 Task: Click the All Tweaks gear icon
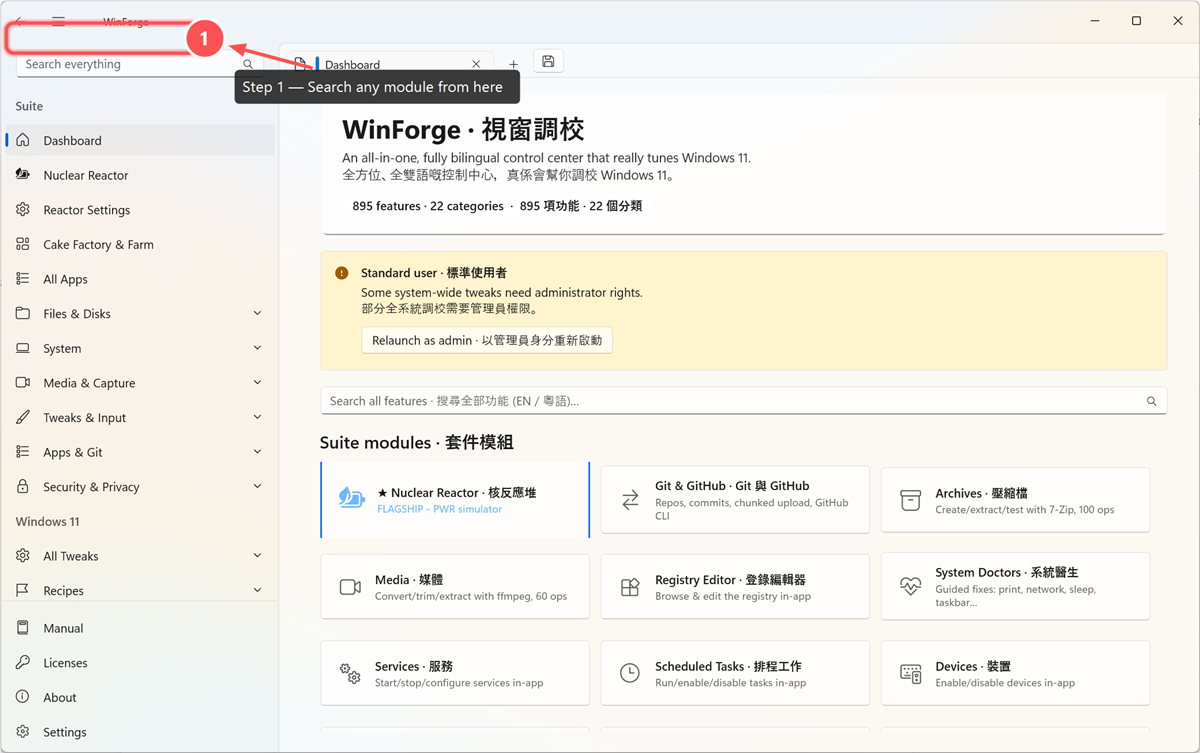tap(23, 556)
